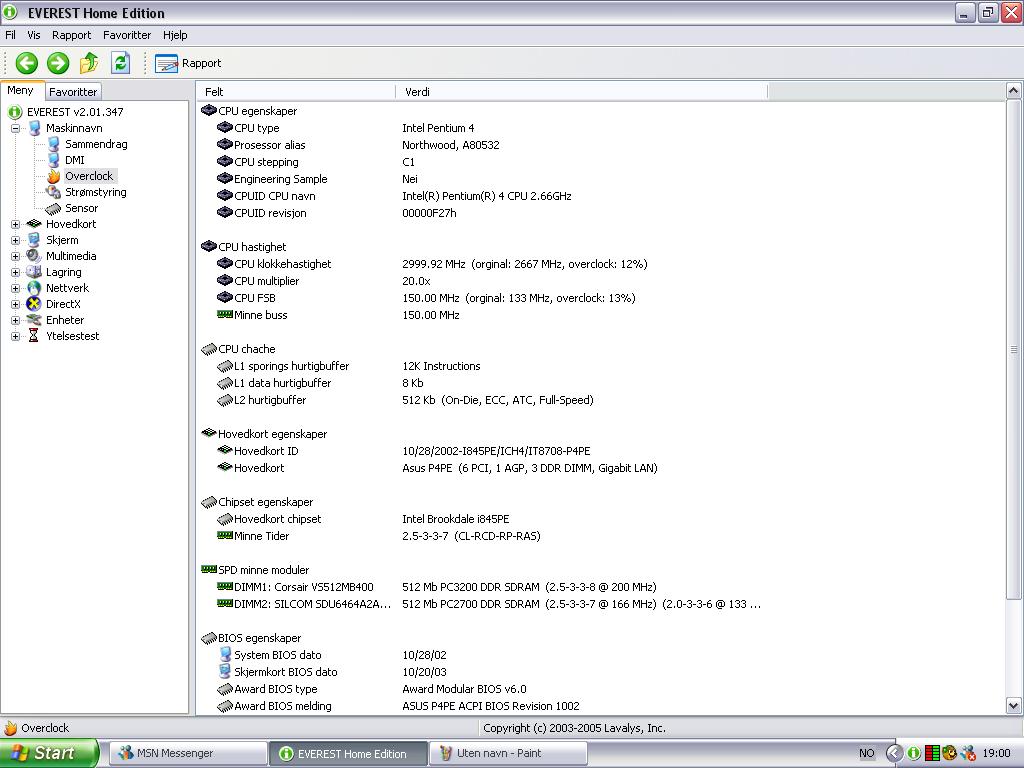Expand the Multimedia tree node
This screenshot has height=768, width=1024.
pyautogui.click(x=16, y=257)
